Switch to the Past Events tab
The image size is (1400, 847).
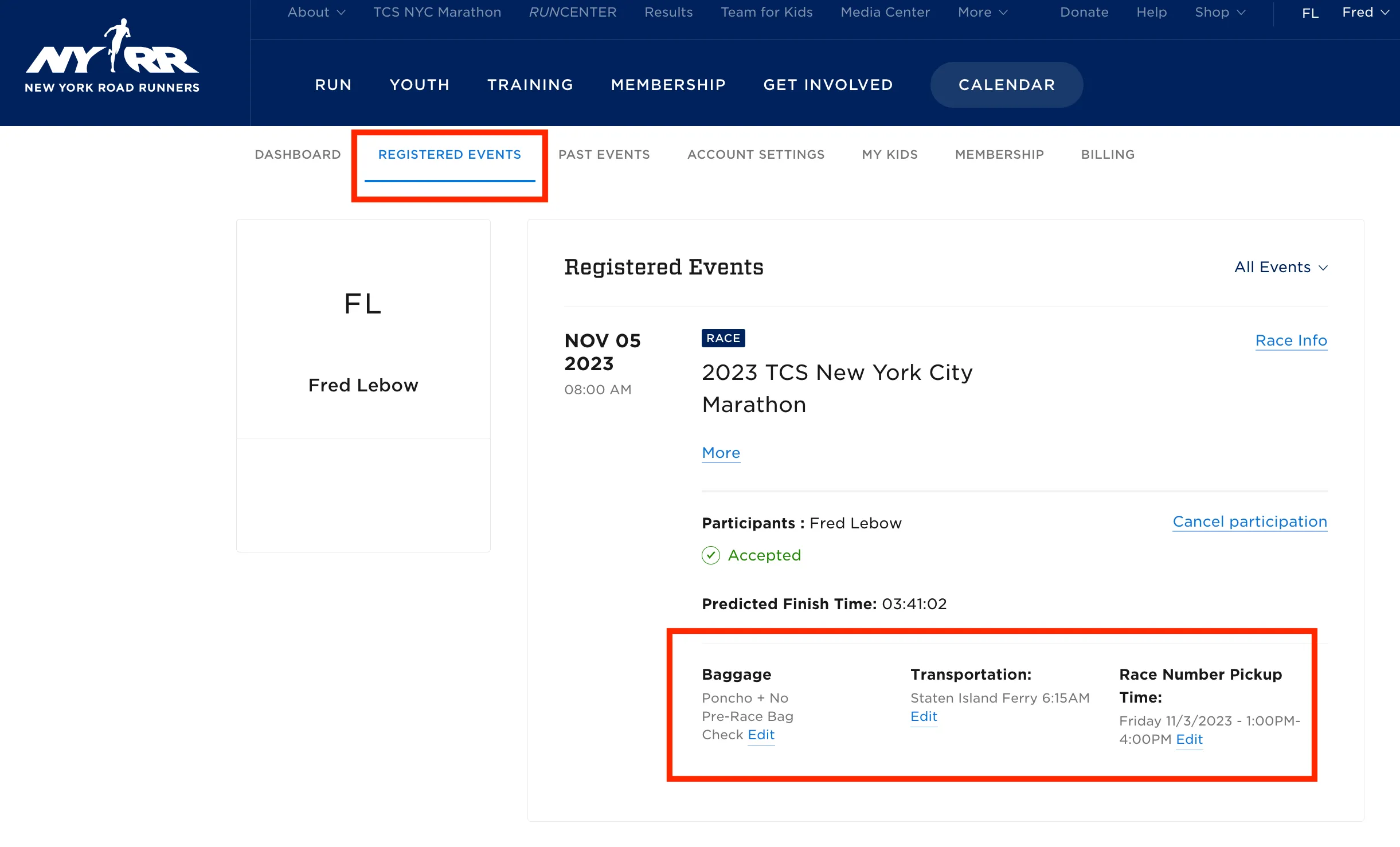point(604,155)
